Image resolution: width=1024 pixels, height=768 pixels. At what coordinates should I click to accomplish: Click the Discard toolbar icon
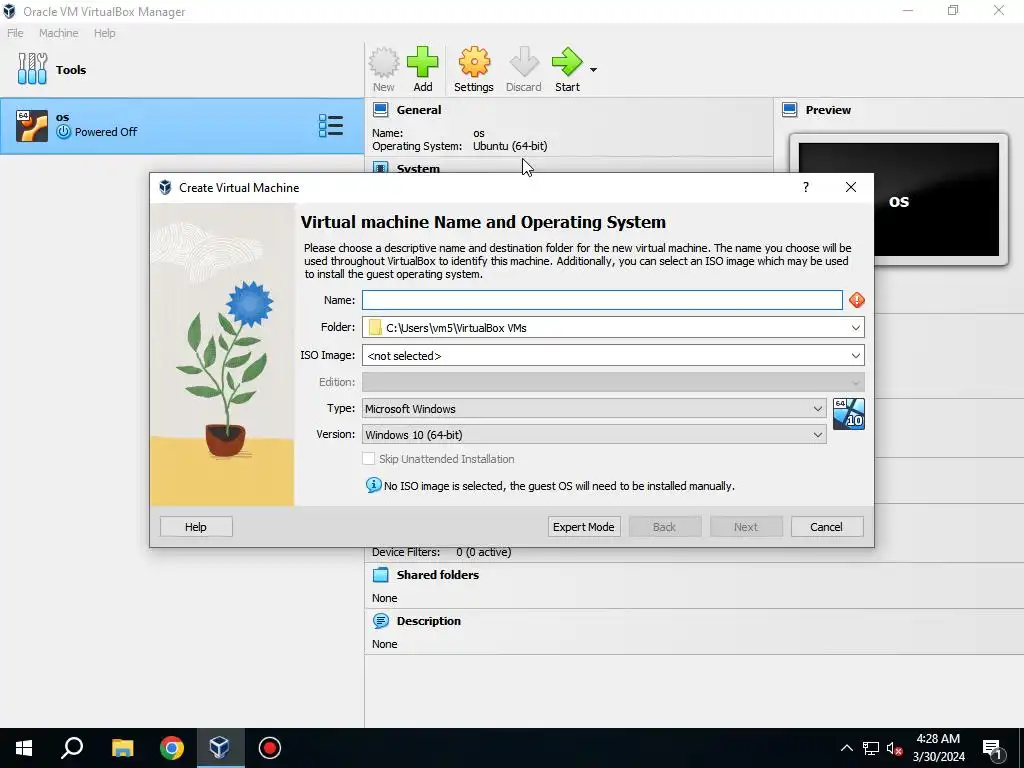(x=523, y=69)
